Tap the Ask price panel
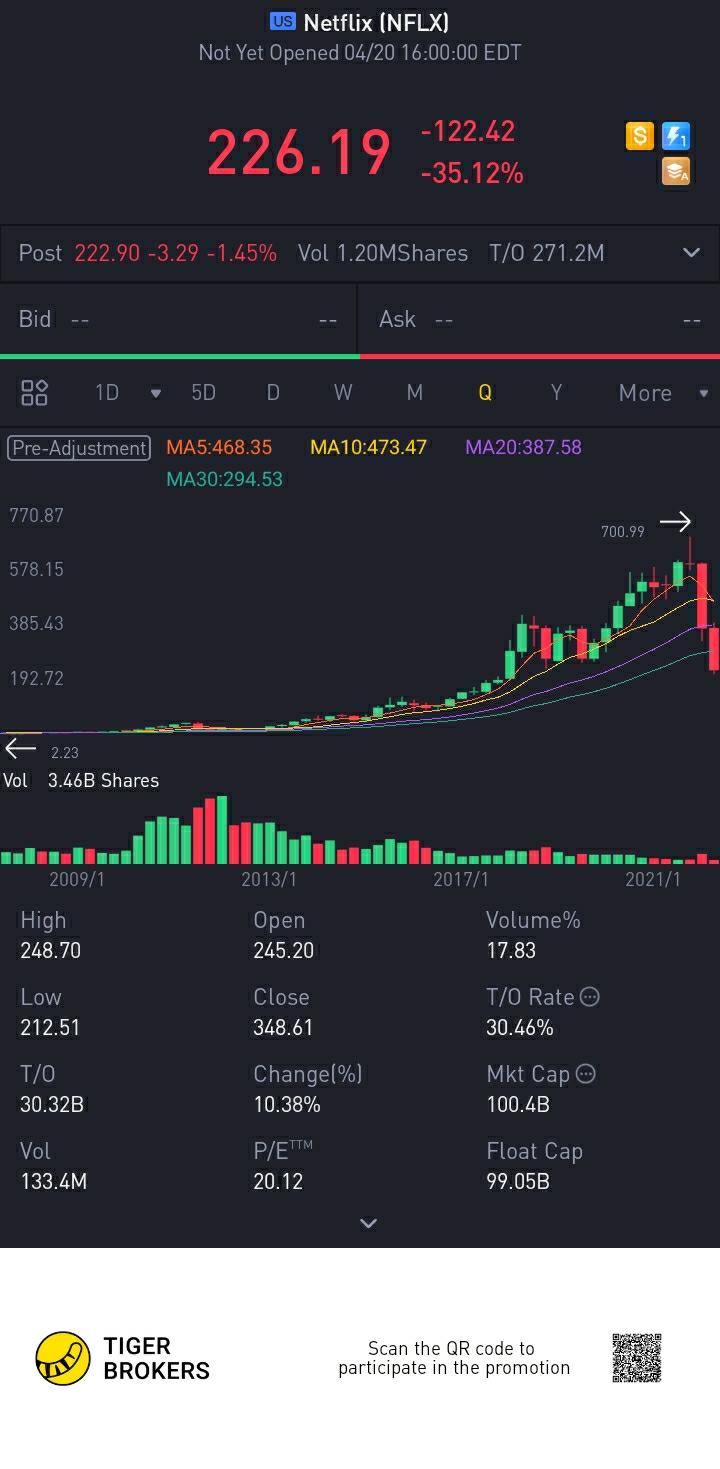This screenshot has height=1469, width=720. [x=540, y=320]
